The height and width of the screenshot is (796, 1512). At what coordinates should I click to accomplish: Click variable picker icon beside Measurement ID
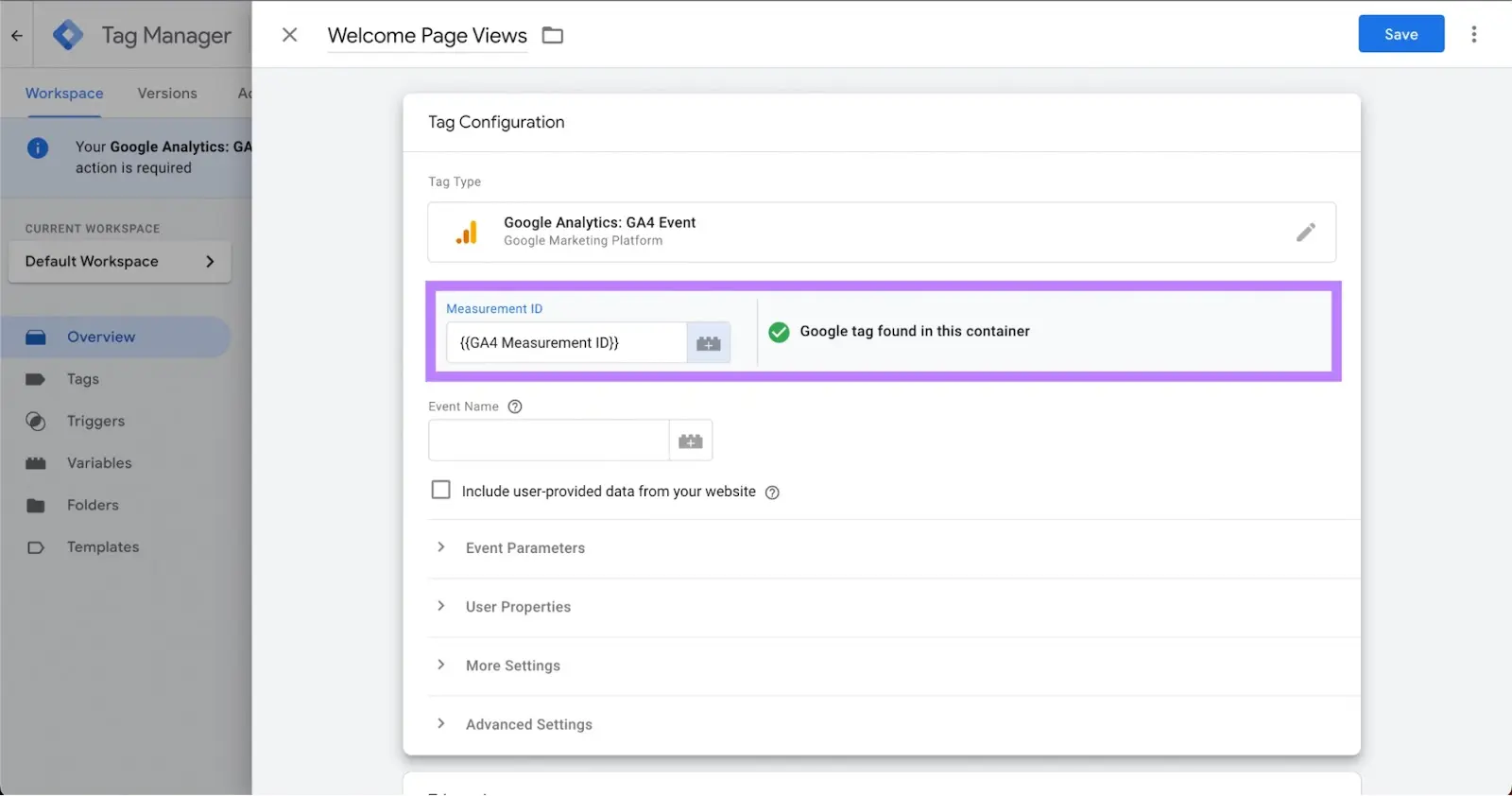(708, 343)
